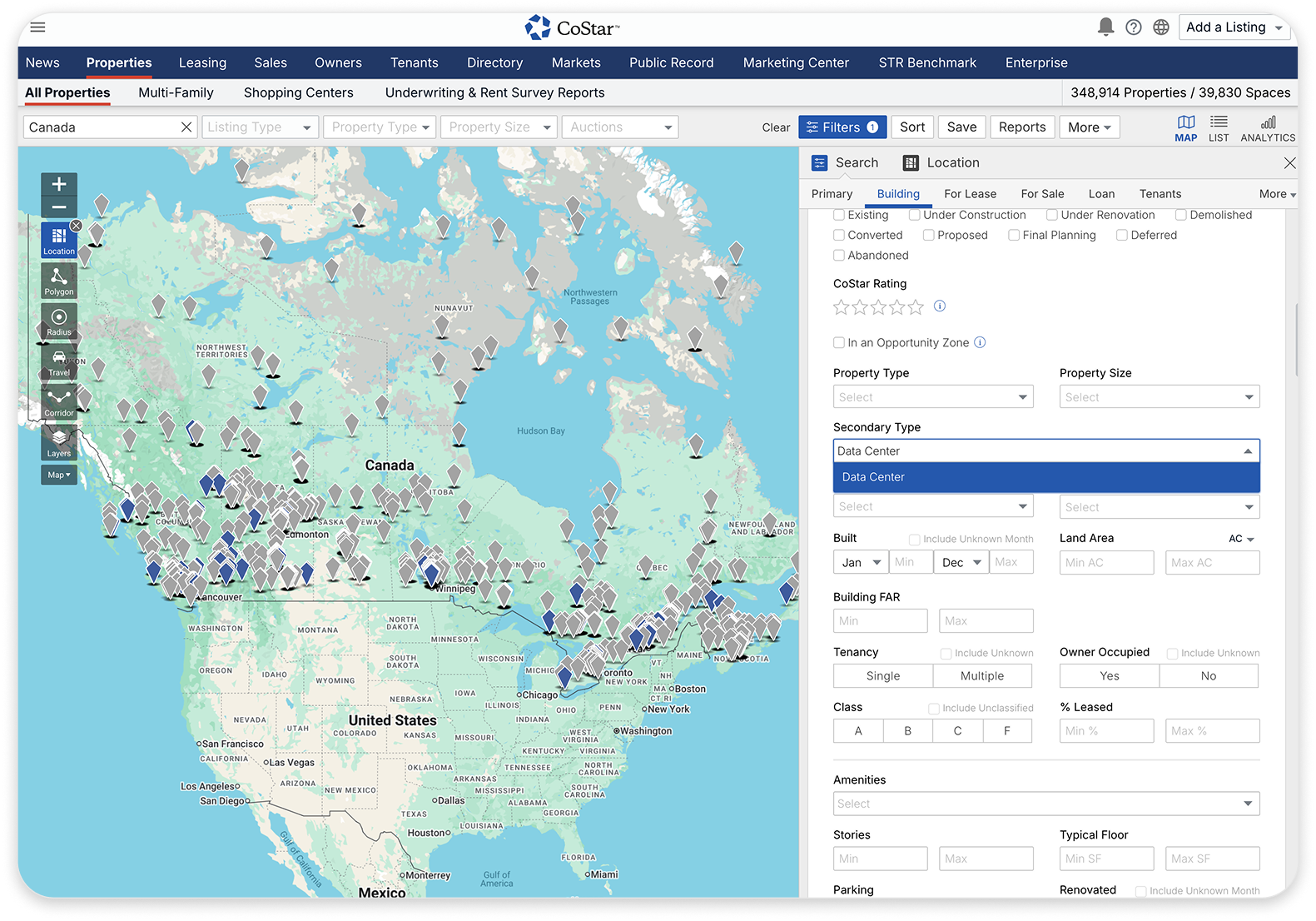Viewport: 1316px width, 921px height.
Task: Set CoStar Rating to five stars
Action: [x=916, y=307]
